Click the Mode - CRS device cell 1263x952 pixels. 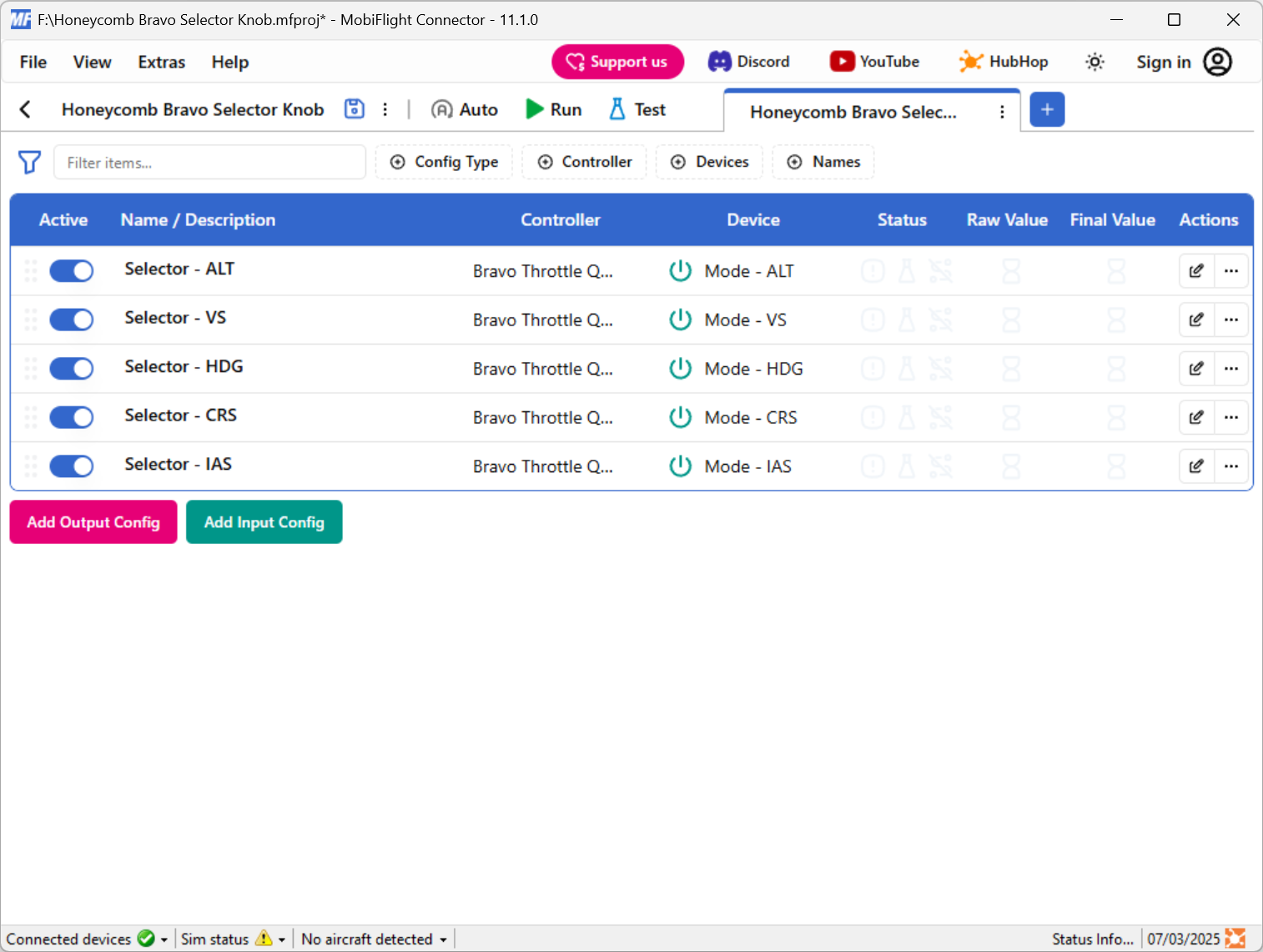(x=751, y=417)
